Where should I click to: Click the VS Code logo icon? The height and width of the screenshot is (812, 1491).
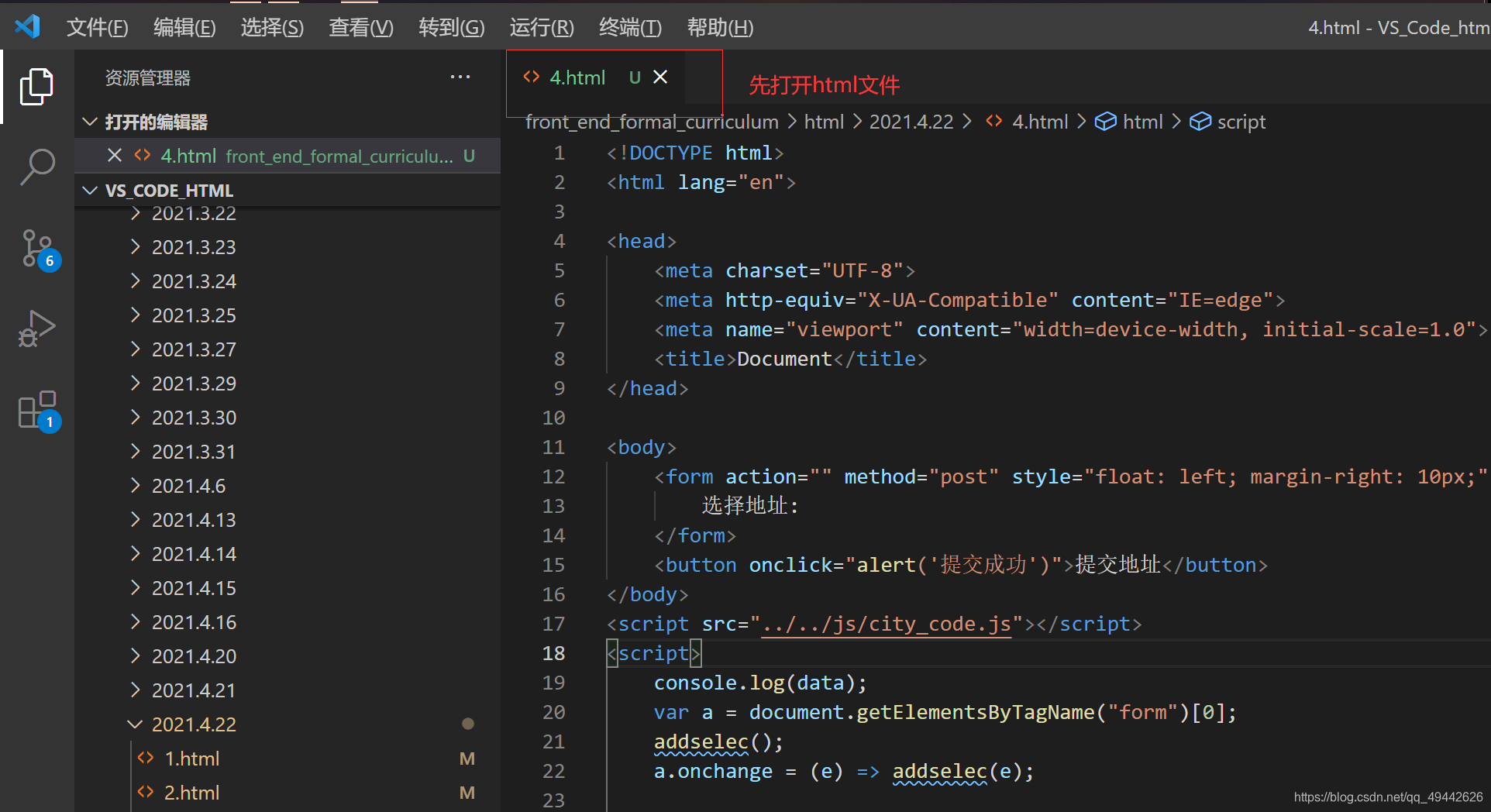(27, 27)
